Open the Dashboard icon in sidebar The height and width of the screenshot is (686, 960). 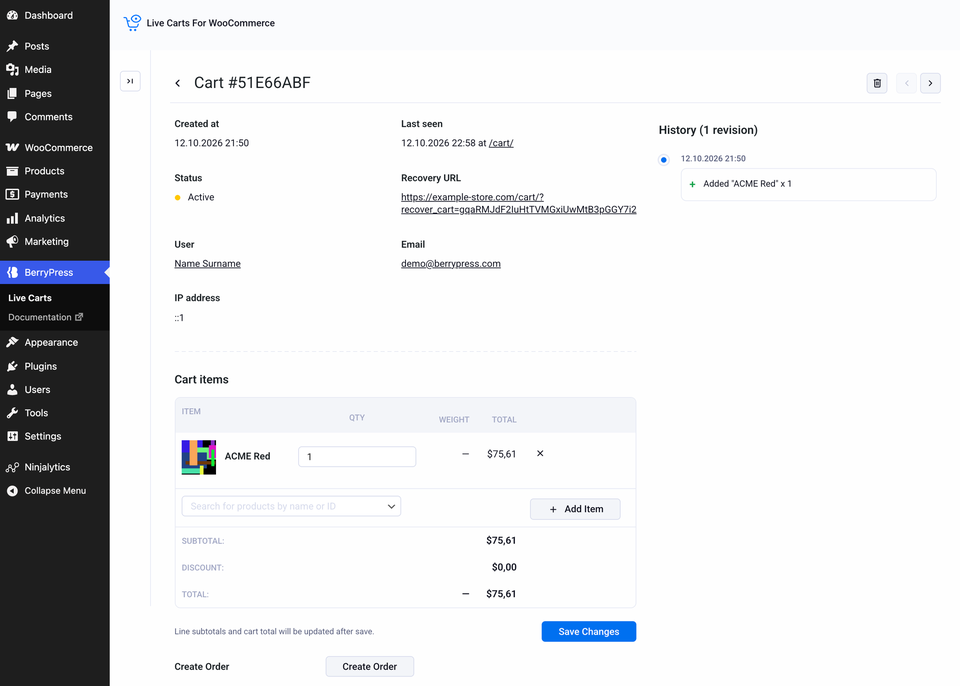pos(12,15)
